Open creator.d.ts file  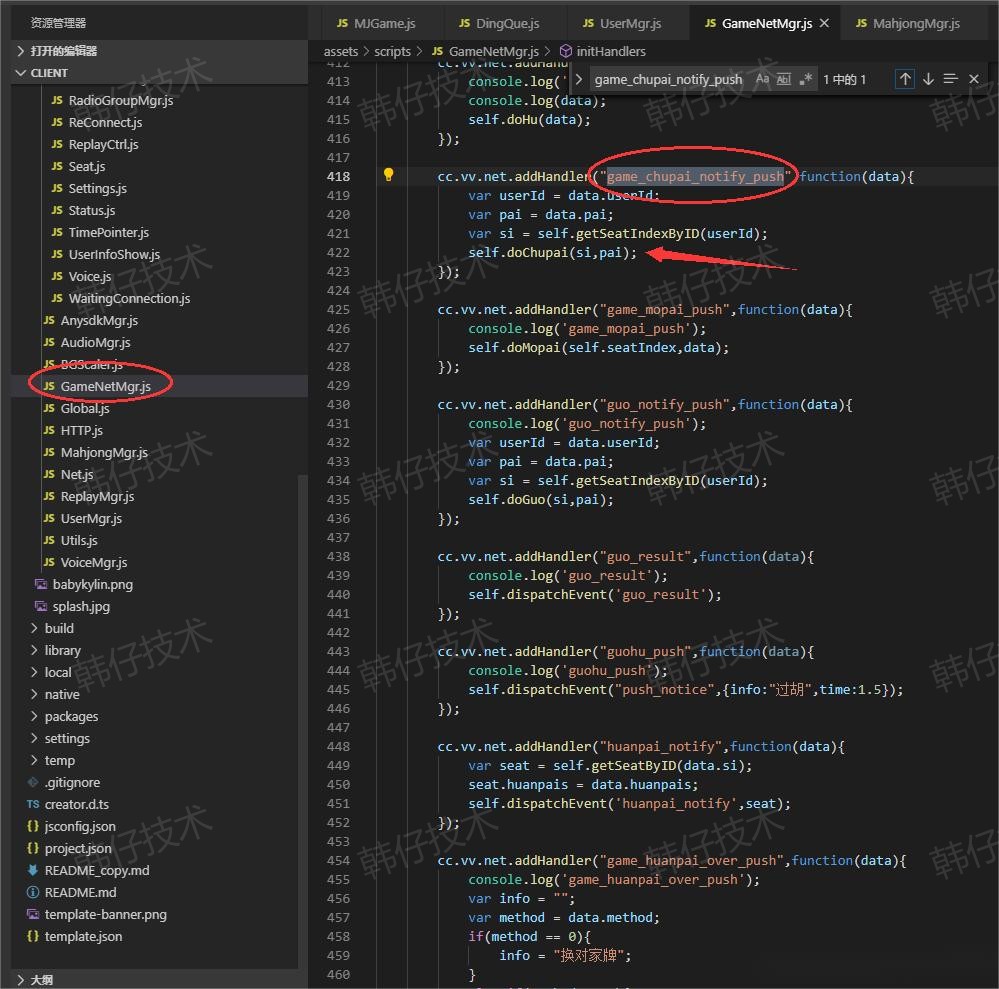pyautogui.click(x=76, y=805)
